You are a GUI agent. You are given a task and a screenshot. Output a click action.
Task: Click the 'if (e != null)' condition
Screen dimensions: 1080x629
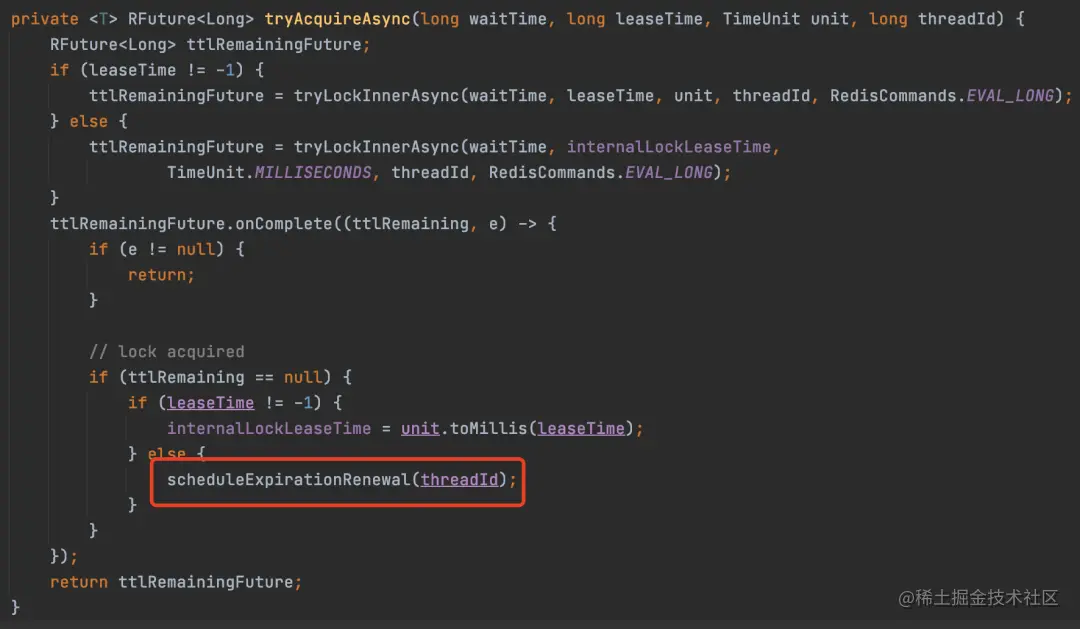pos(156,249)
